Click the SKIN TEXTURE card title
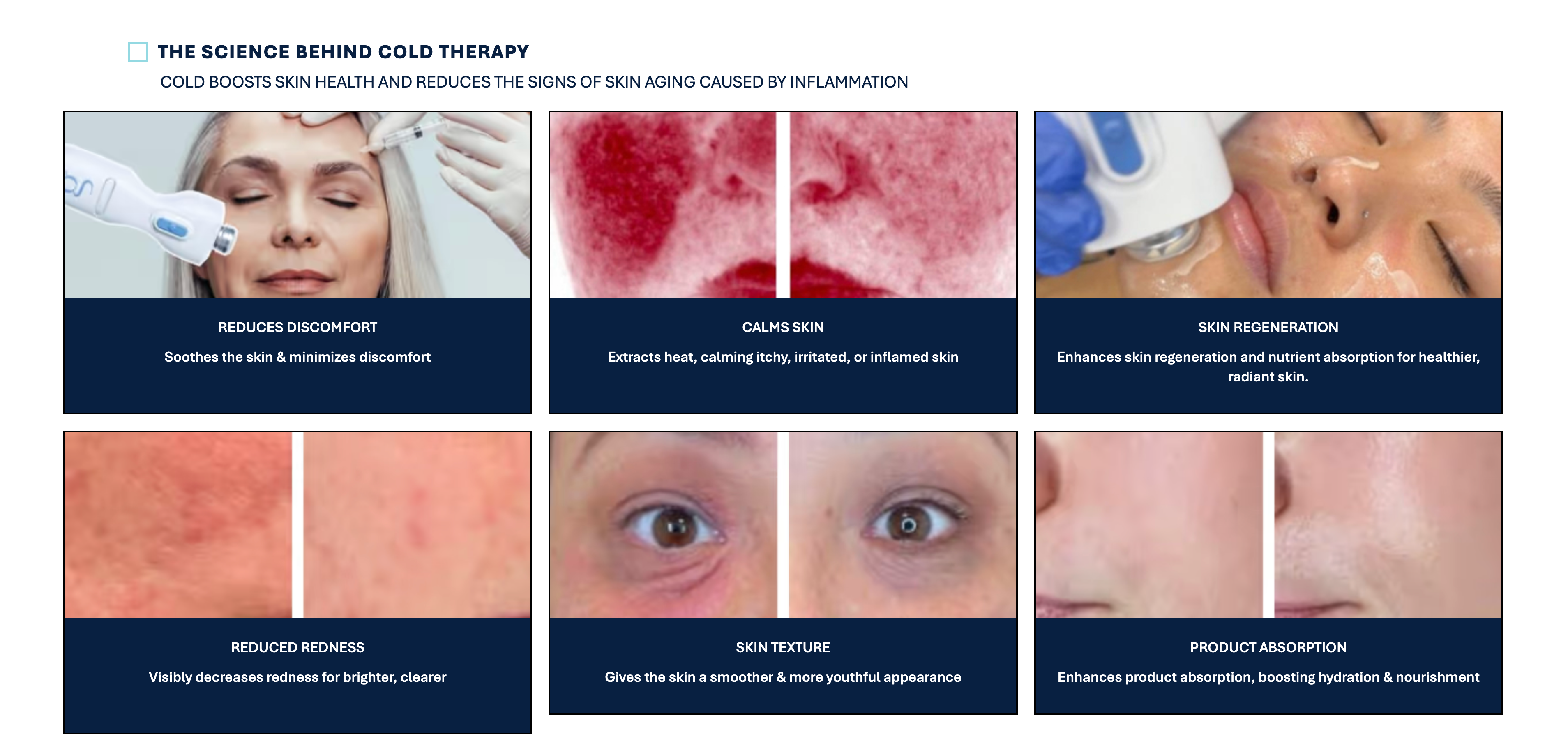 tap(783, 648)
